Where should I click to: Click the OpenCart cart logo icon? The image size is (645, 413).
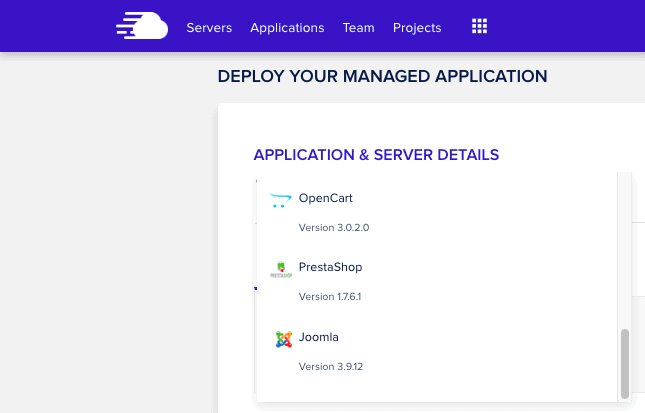click(280, 200)
